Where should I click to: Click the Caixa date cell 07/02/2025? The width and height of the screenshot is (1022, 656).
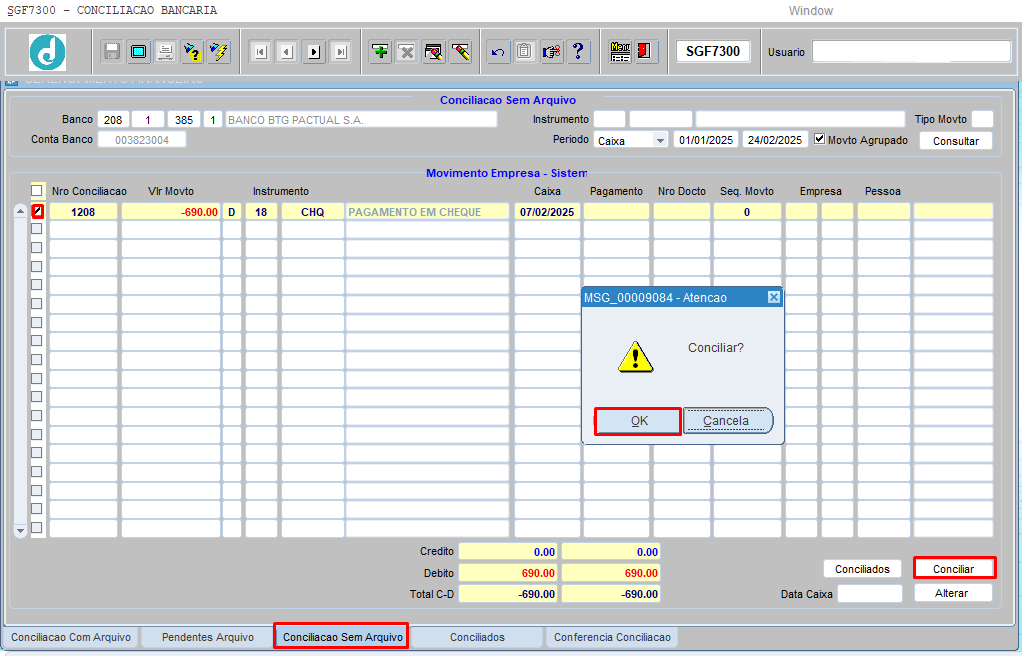click(547, 212)
